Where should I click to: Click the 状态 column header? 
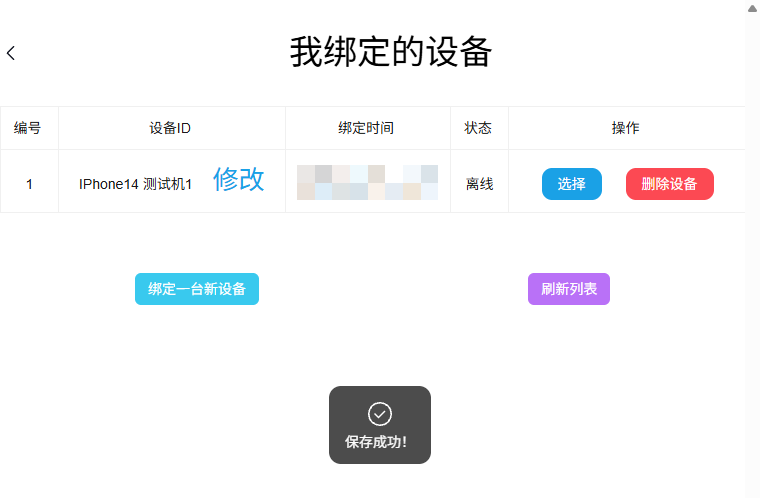pyautogui.click(x=478, y=128)
